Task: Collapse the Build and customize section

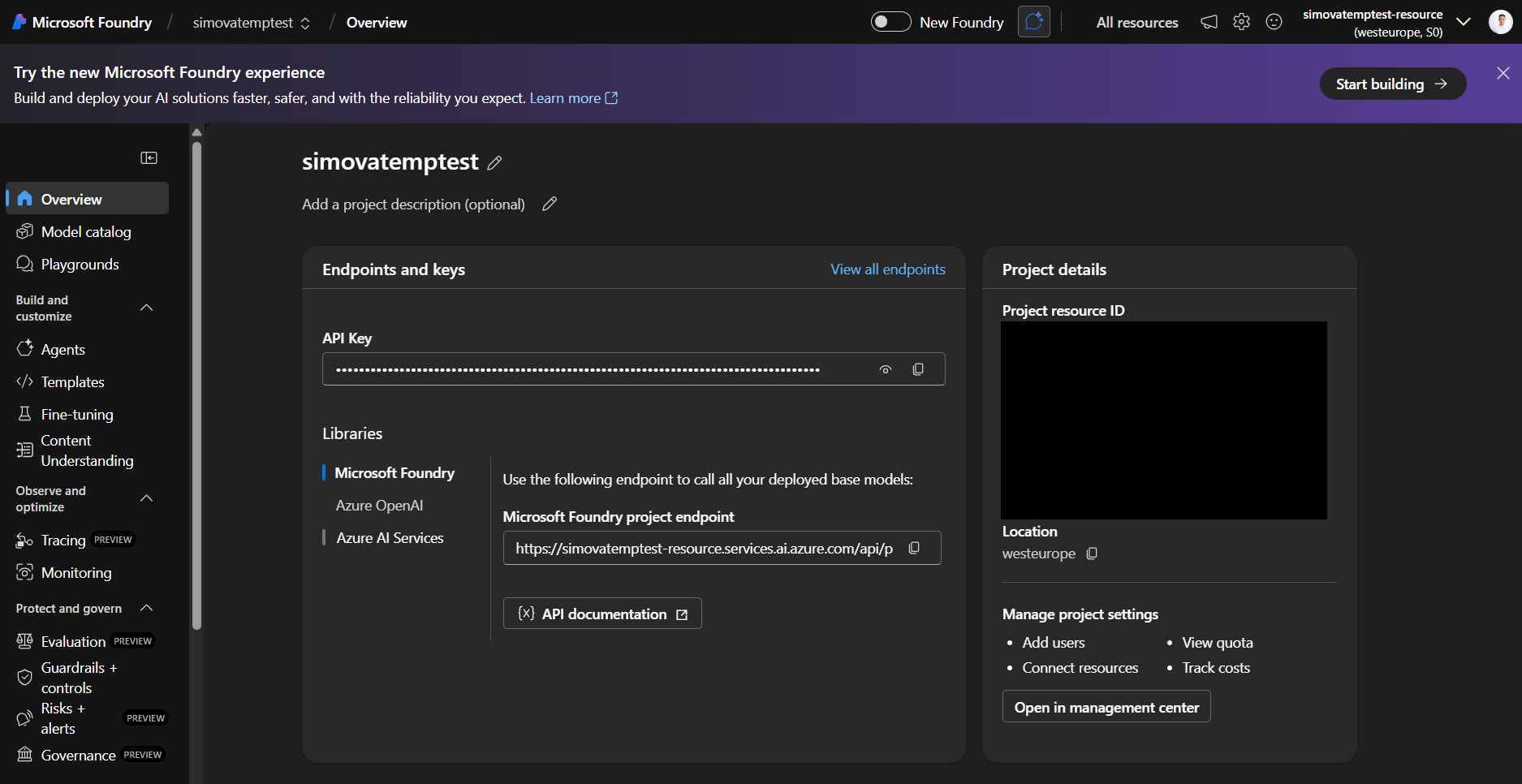Action: pos(147,308)
